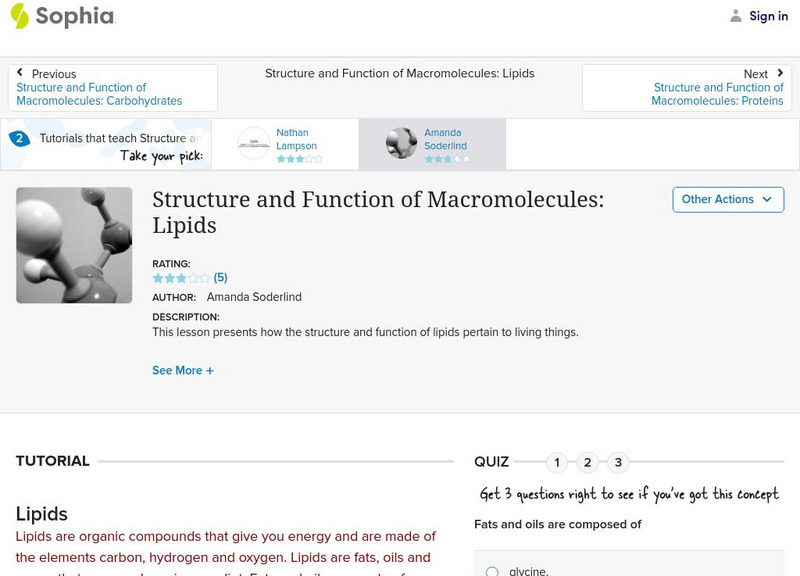Select the glycine answer option
The image size is (800, 576).
pyautogui.click(x=491, y=570)
